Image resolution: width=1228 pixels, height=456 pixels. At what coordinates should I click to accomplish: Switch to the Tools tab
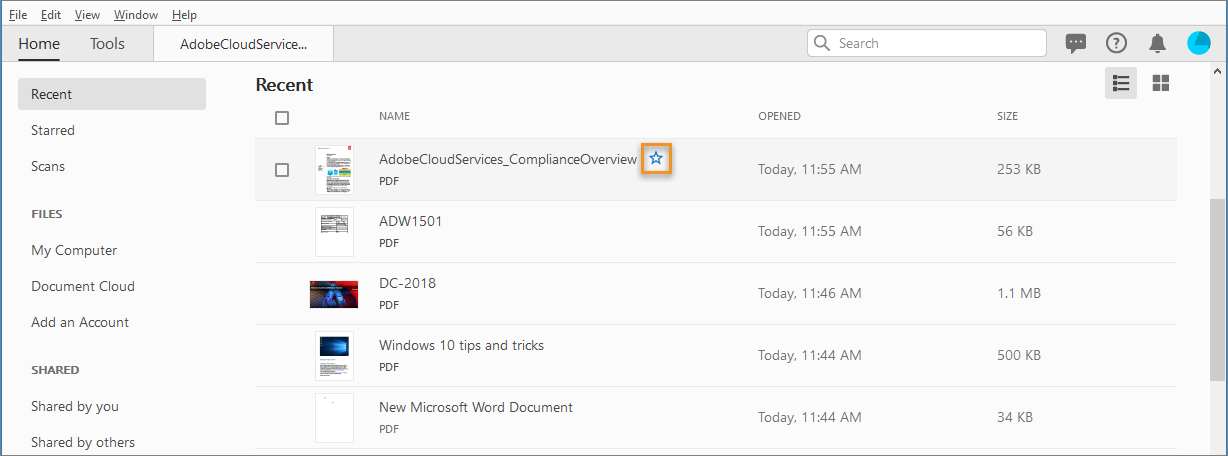click(x=107, y=44)
